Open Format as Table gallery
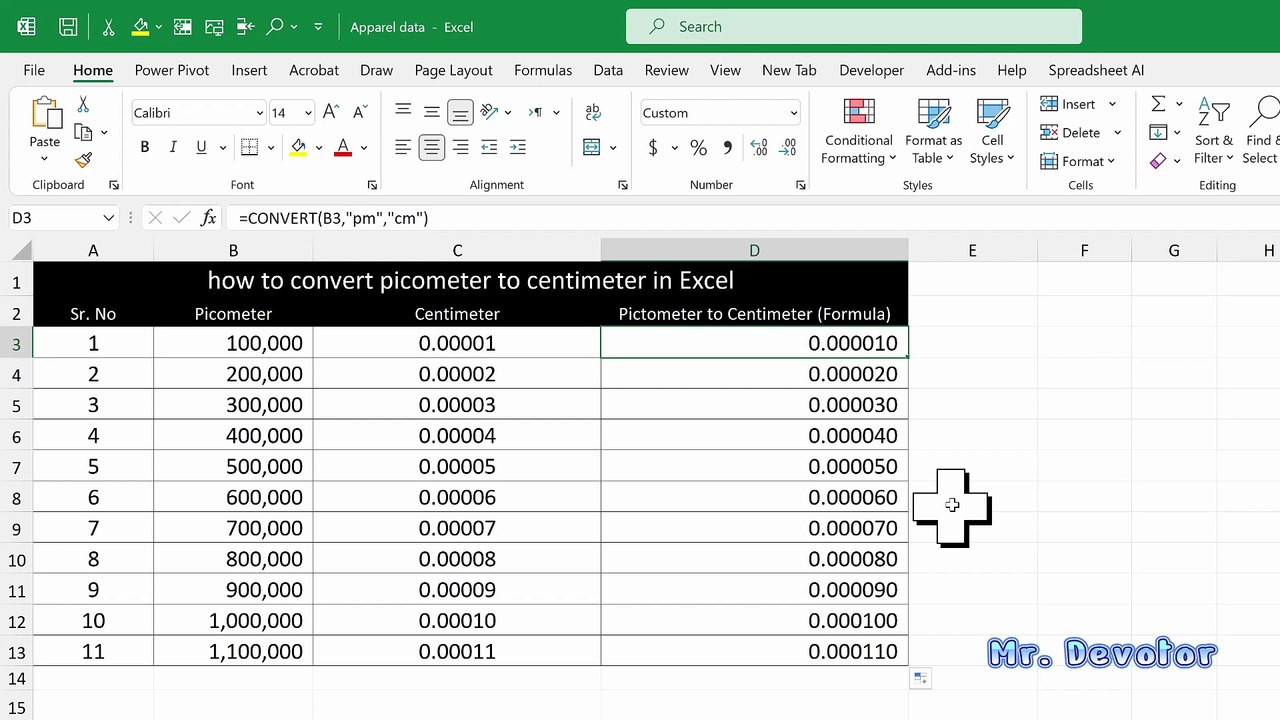 (x=933, y=131)
